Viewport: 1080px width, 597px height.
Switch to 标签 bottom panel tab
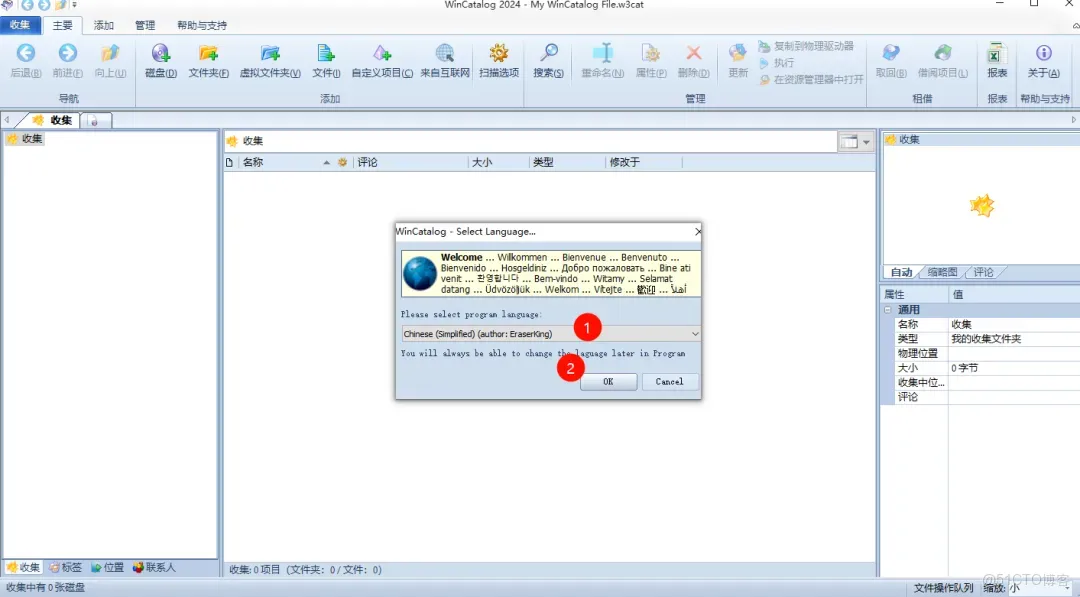[65, 567]
